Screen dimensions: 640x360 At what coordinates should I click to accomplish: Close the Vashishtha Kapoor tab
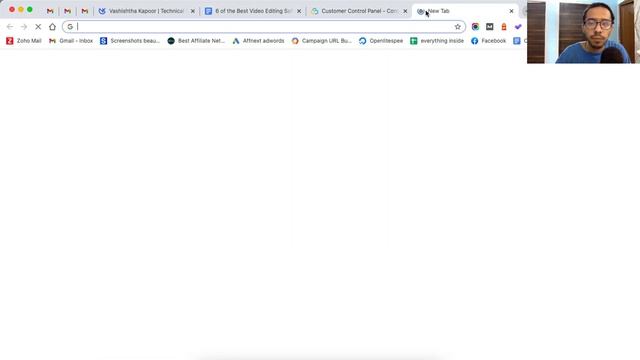[193, 11]
